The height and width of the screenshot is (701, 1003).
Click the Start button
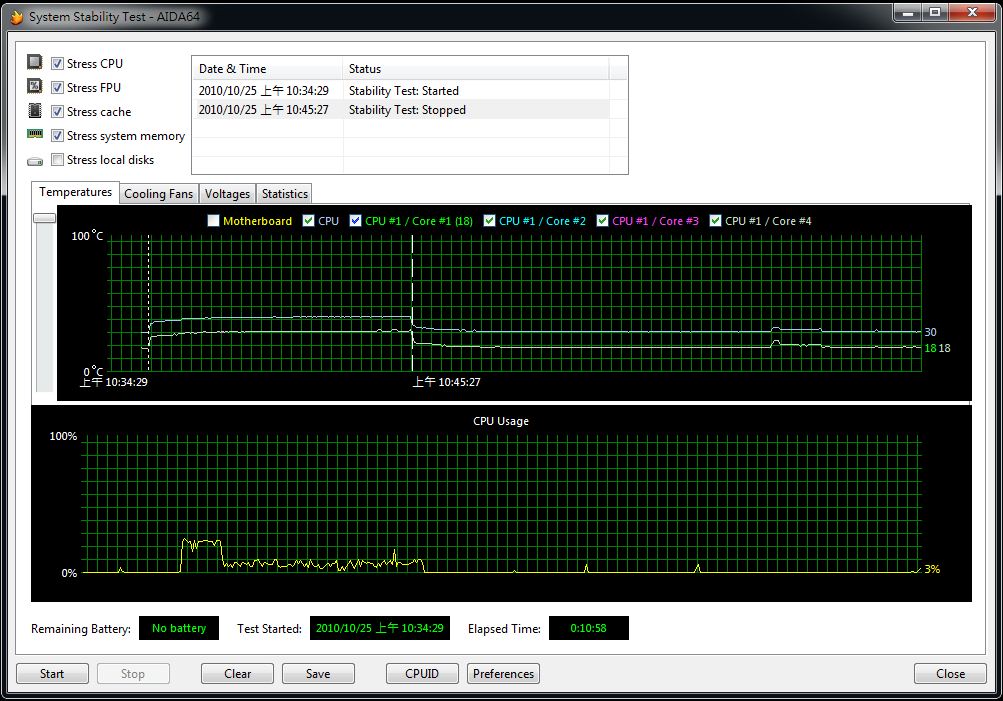(x=52, y=673)
